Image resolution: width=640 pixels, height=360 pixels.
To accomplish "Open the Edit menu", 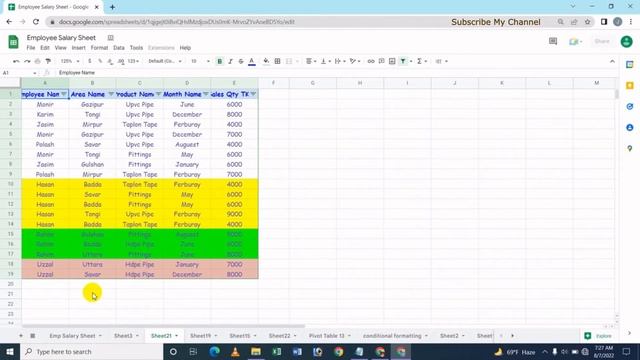I will tap(45, 48).
